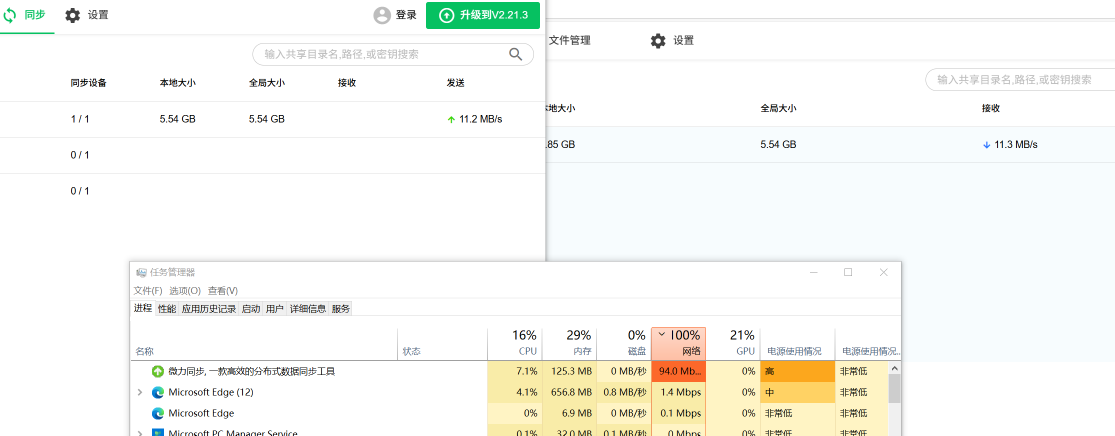The image size is (1115, 436).
Task: Sort processes by 网络 column
Action: point(678,344)
